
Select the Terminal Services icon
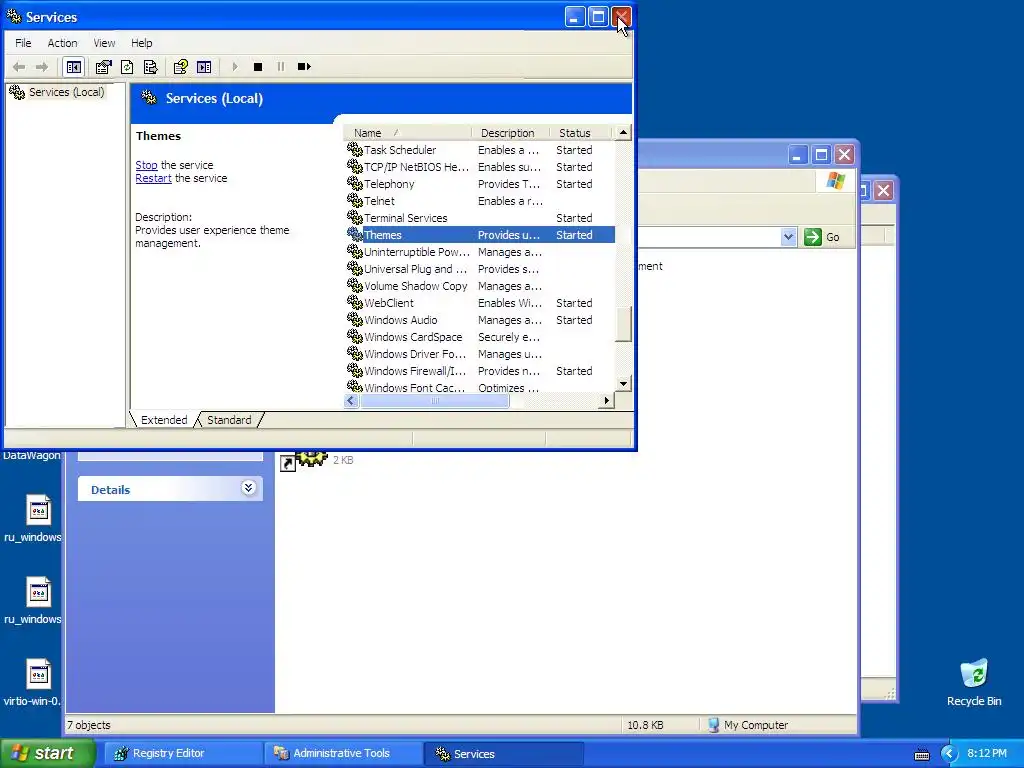pos(355,217)
